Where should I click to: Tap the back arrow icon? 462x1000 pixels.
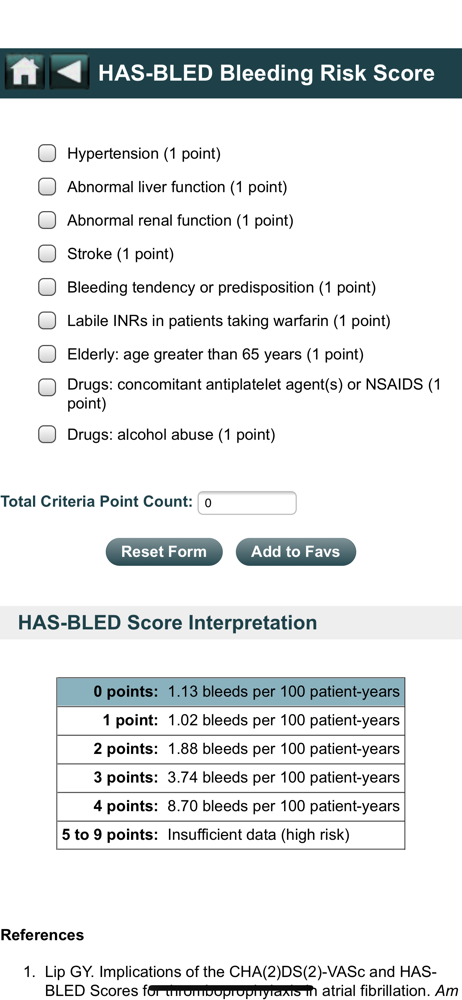(x=69, y=72)
